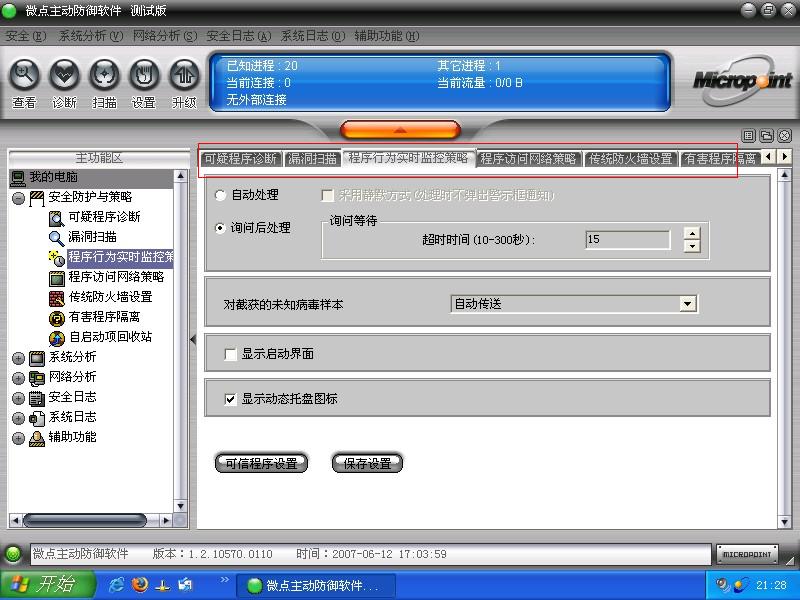Click the 系统日志 tree node icon
Viewport: 800px width, 600px height.
coord(37,418)
